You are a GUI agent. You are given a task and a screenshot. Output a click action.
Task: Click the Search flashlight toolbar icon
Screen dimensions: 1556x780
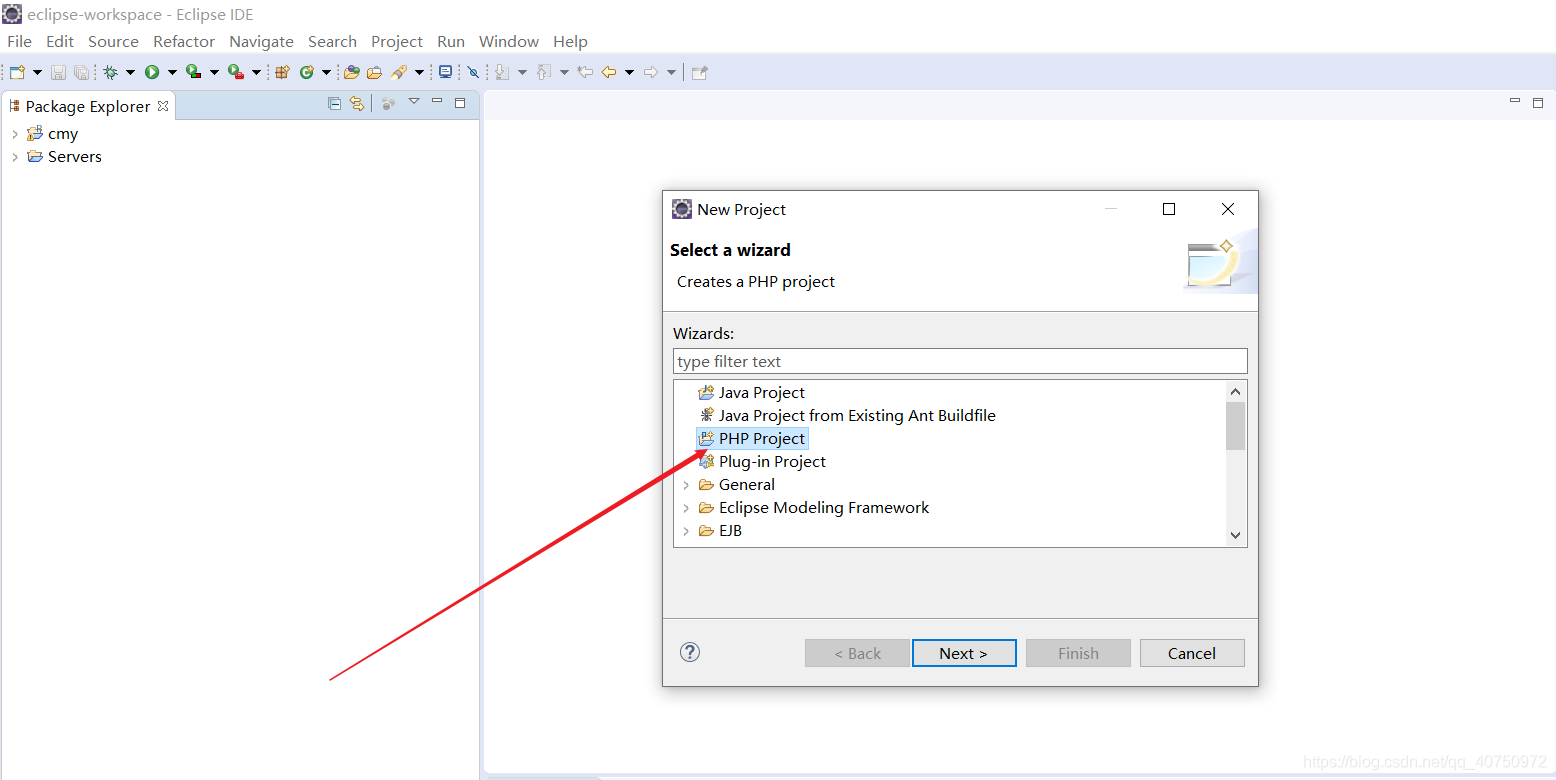[399, 72]
